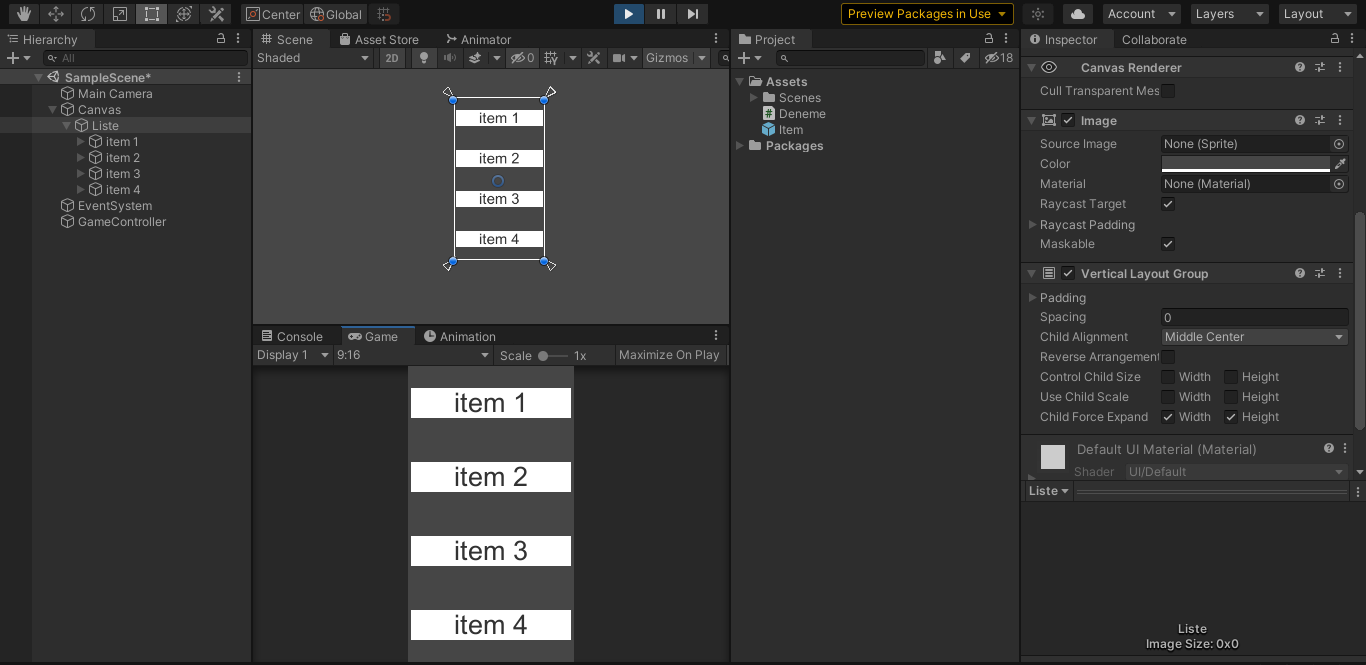The width and height of the screenshot is (1366, 665).
Task: Click the Image Color swatch
Action: click(x=1245, y=164)
